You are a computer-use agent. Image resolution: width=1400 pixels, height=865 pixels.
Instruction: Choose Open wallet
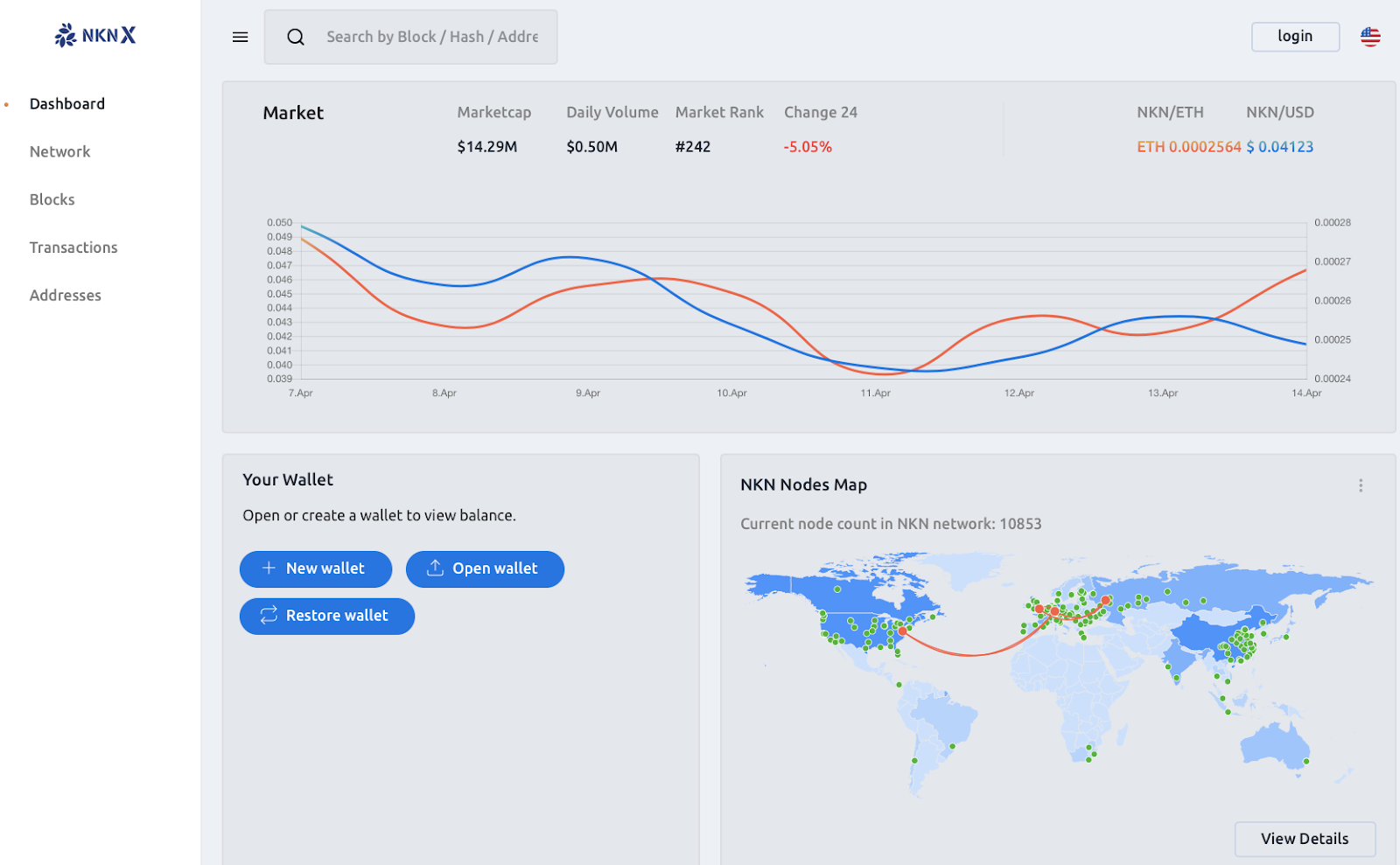(485, 569)
